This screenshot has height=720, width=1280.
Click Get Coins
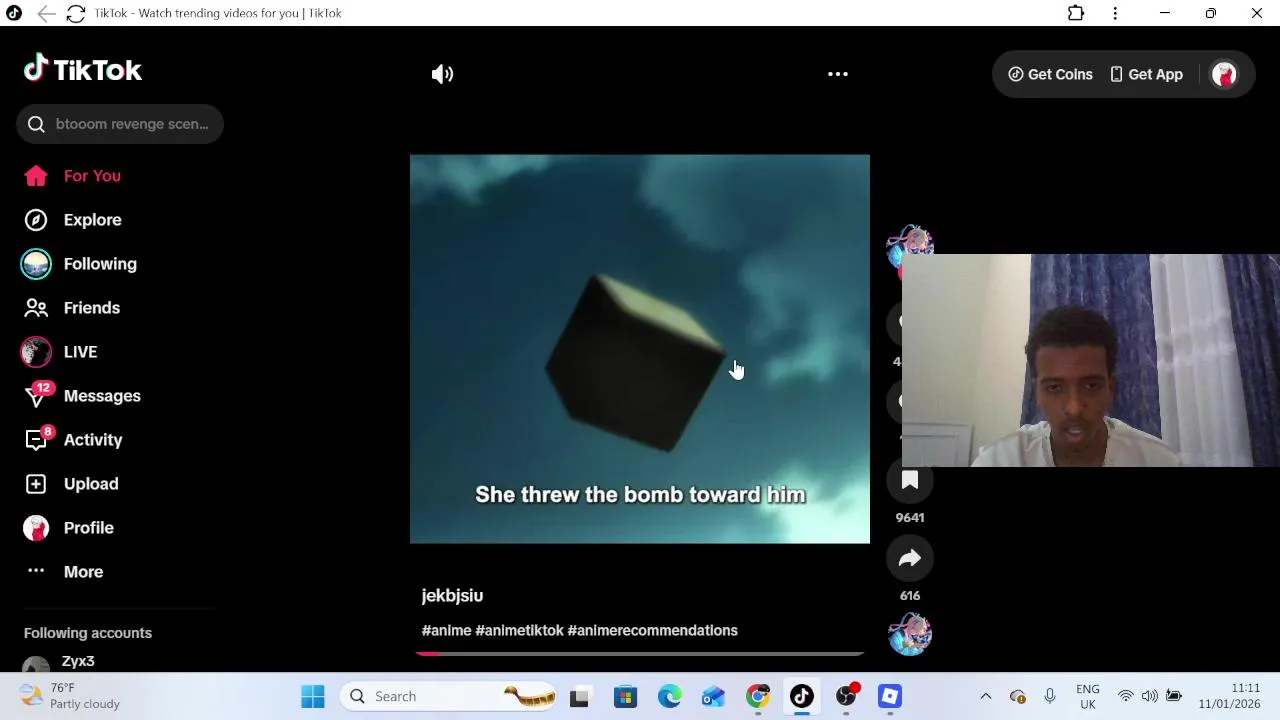tap(1050, 74)
